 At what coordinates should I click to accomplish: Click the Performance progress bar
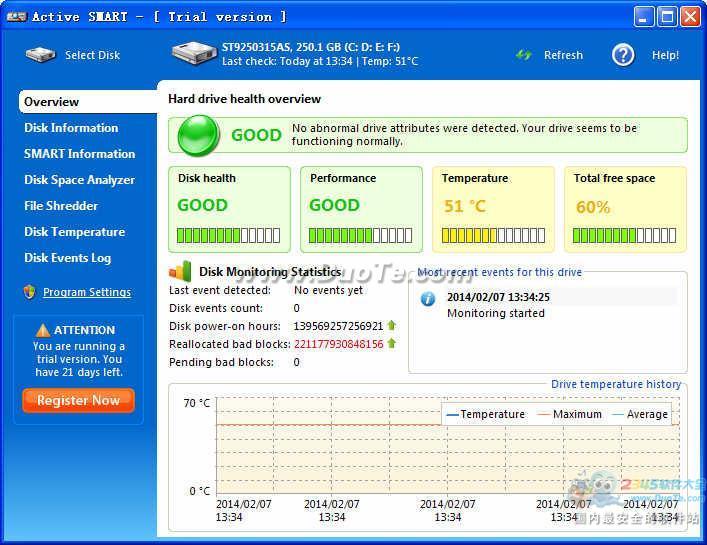coord(360,235)
